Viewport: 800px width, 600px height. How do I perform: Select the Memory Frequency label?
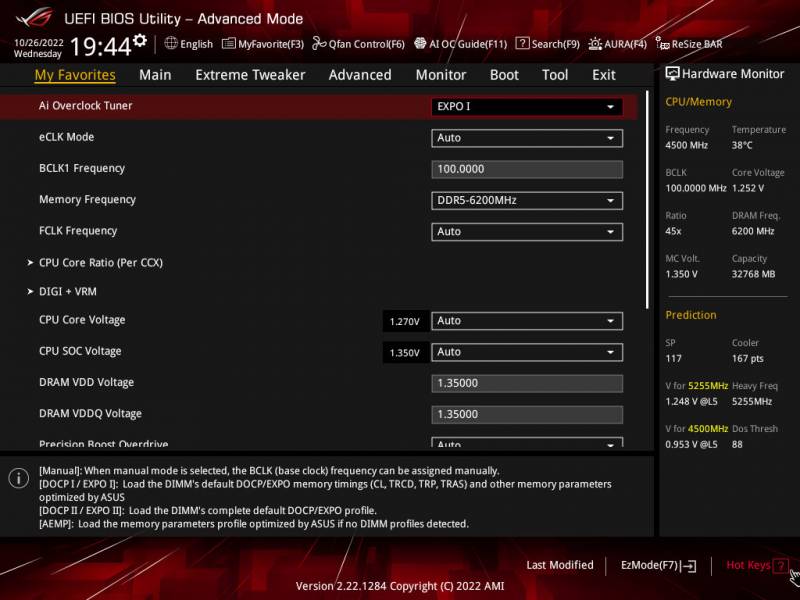(87, 199)
